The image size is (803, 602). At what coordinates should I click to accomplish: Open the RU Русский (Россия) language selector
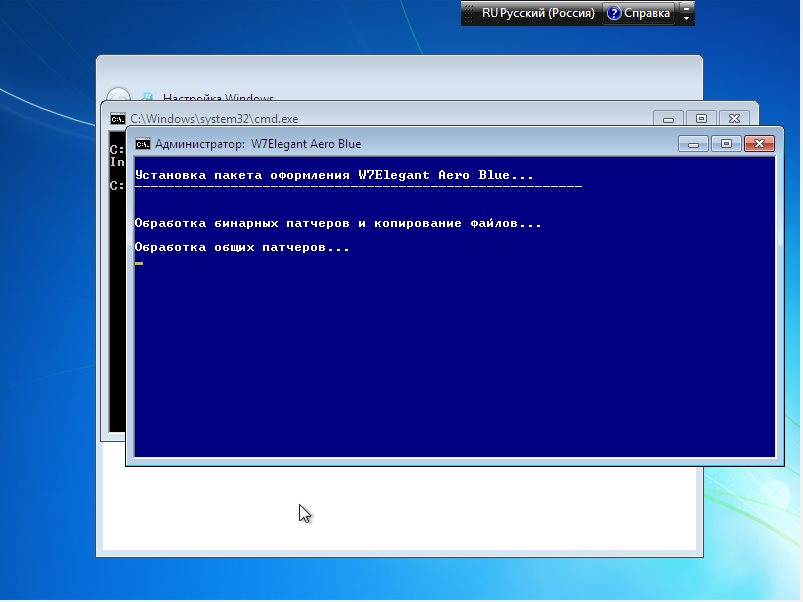(x=538, y=13)
